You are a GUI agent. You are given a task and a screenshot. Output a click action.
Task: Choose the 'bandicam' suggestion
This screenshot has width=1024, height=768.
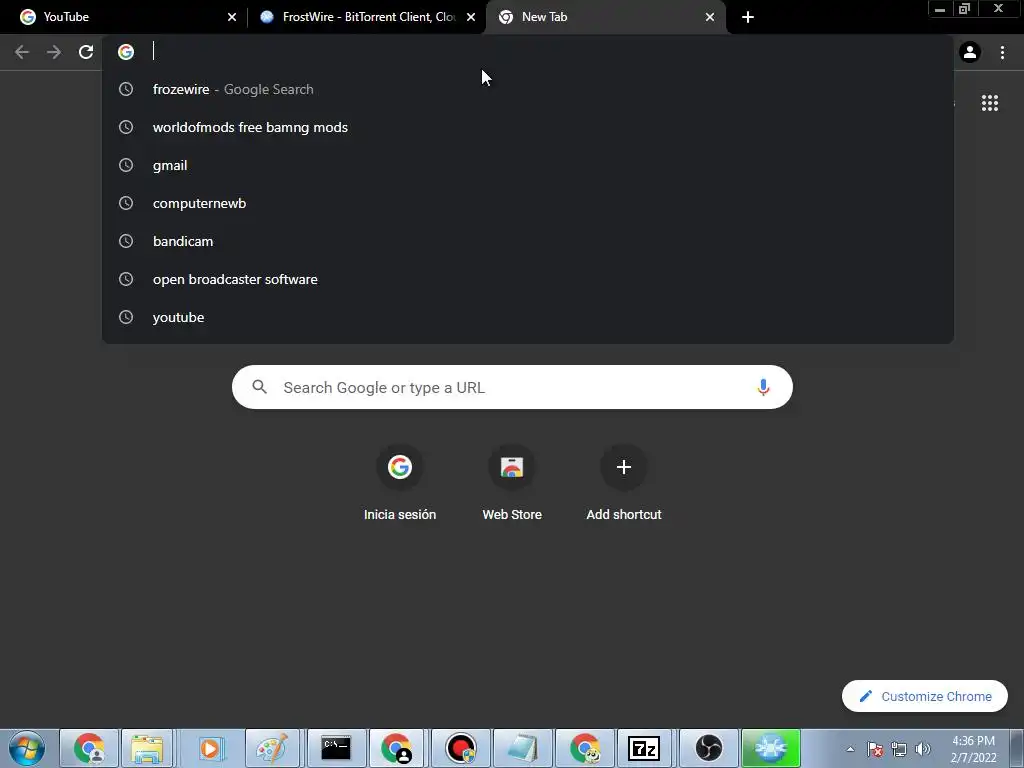(528, 241)
